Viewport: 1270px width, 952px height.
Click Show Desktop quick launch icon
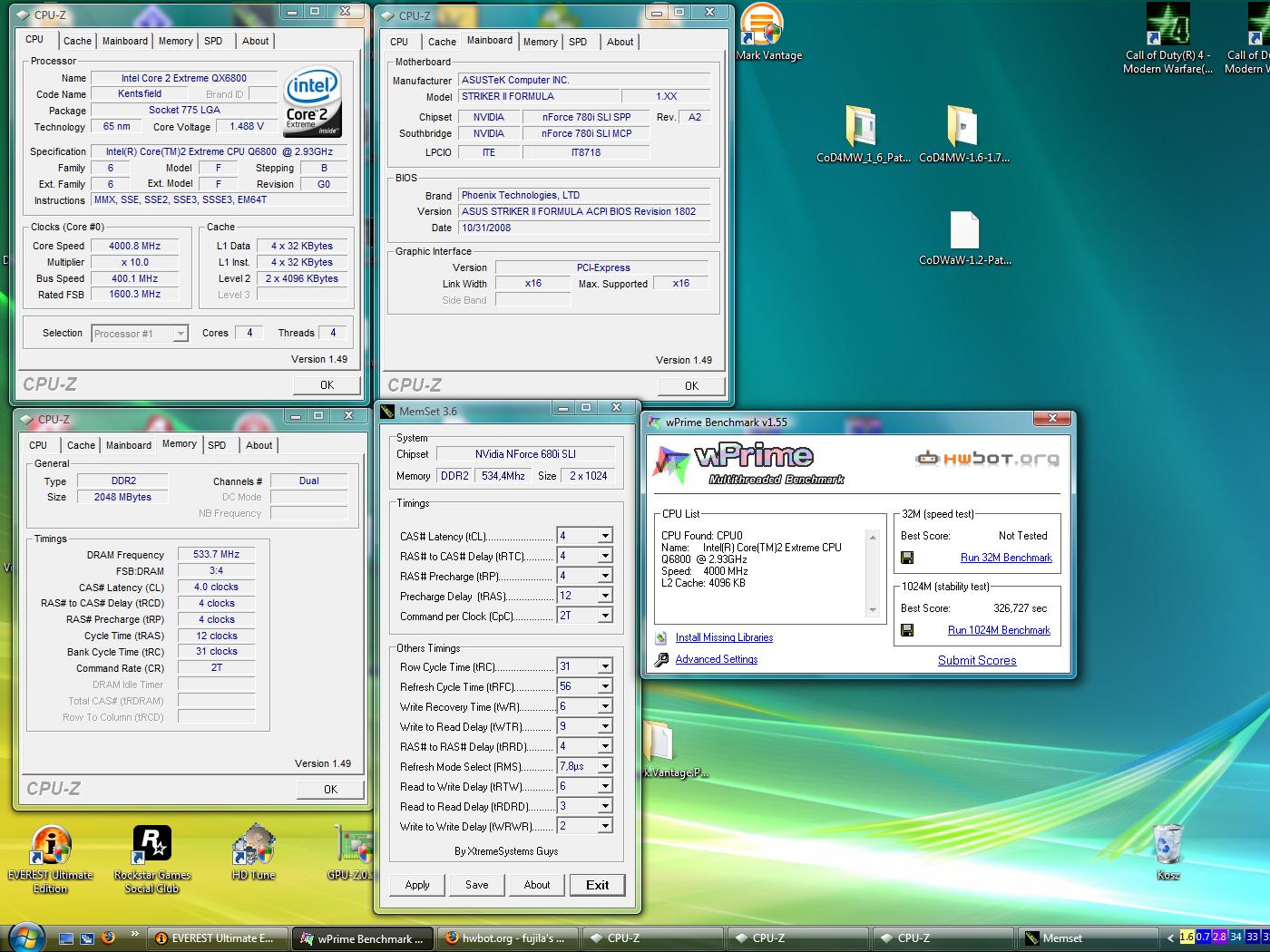click(x=65, y=937)
